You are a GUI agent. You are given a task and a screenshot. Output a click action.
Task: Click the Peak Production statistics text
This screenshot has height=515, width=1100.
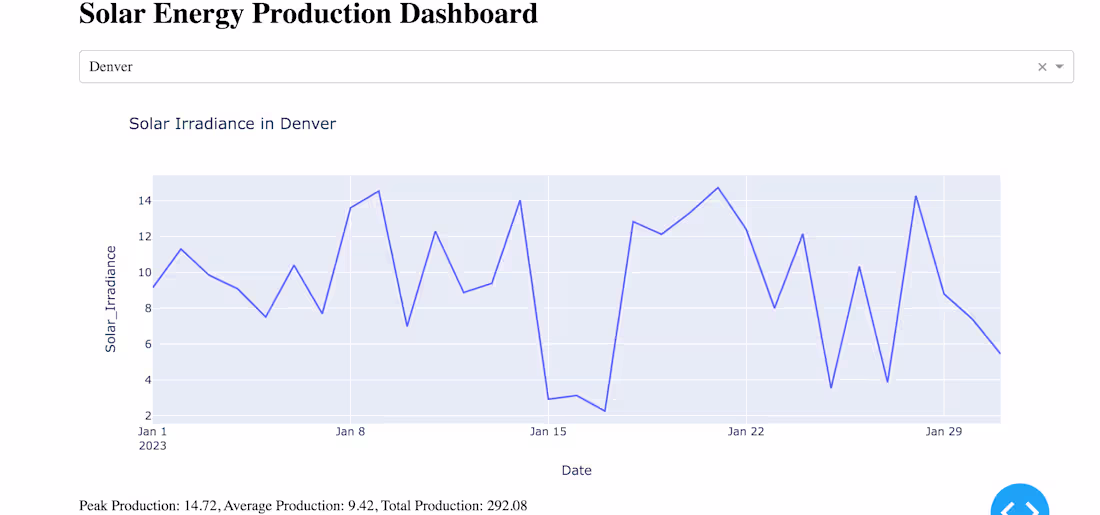click(303, 506)
